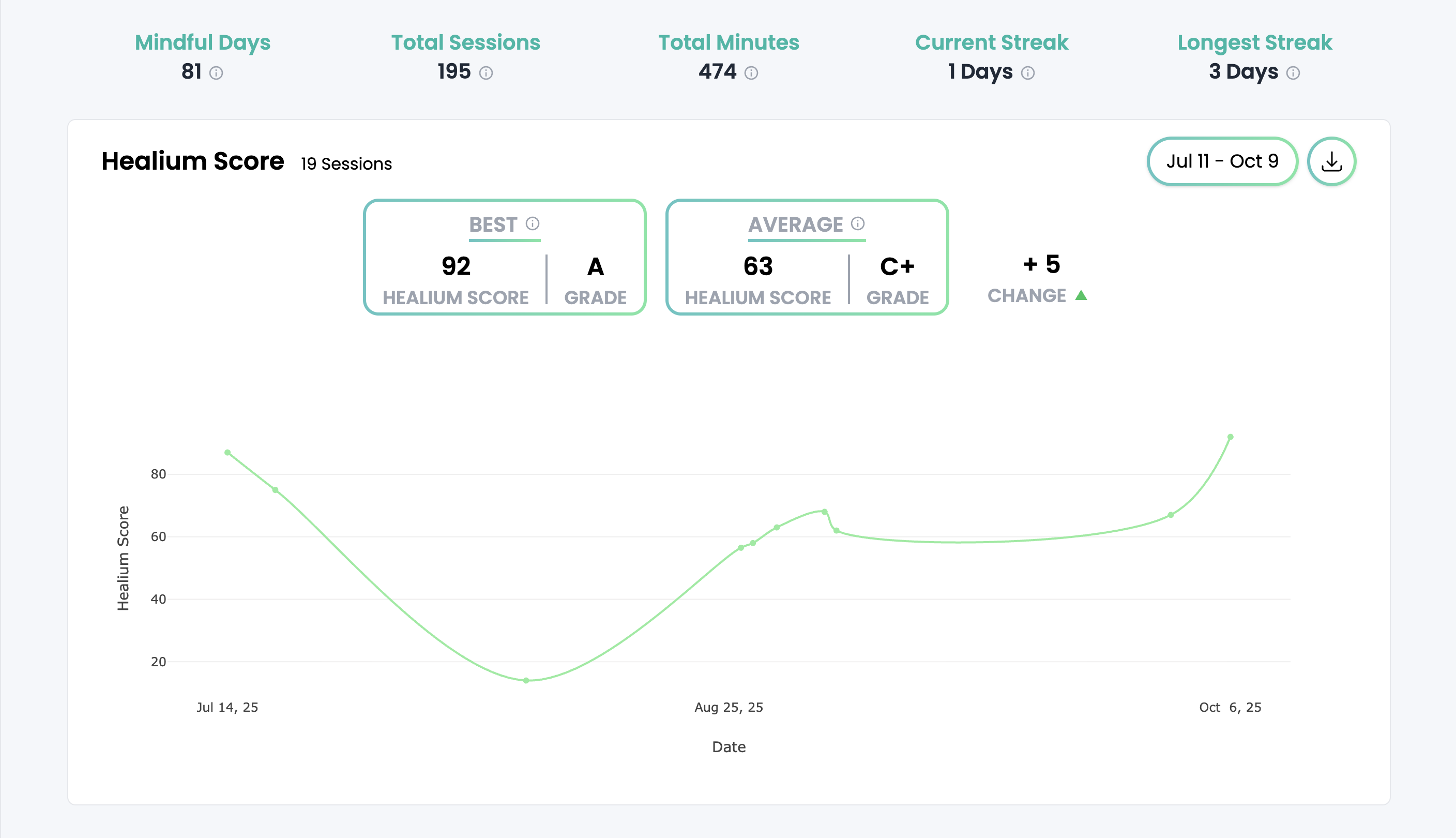1456x838 pixels.
Task: Click the lowest data point on the chart
Action: point(526,680)
